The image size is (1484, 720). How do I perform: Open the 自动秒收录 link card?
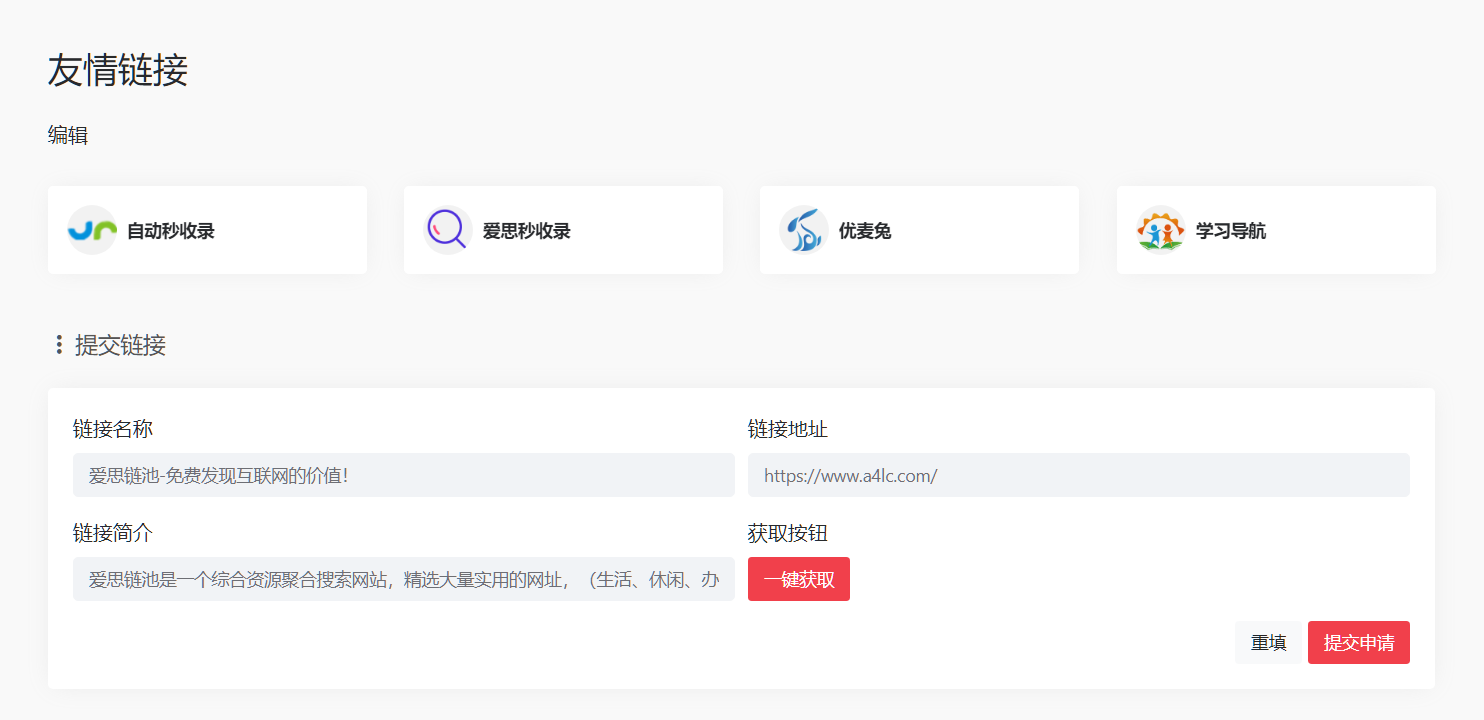coord(207,229)
